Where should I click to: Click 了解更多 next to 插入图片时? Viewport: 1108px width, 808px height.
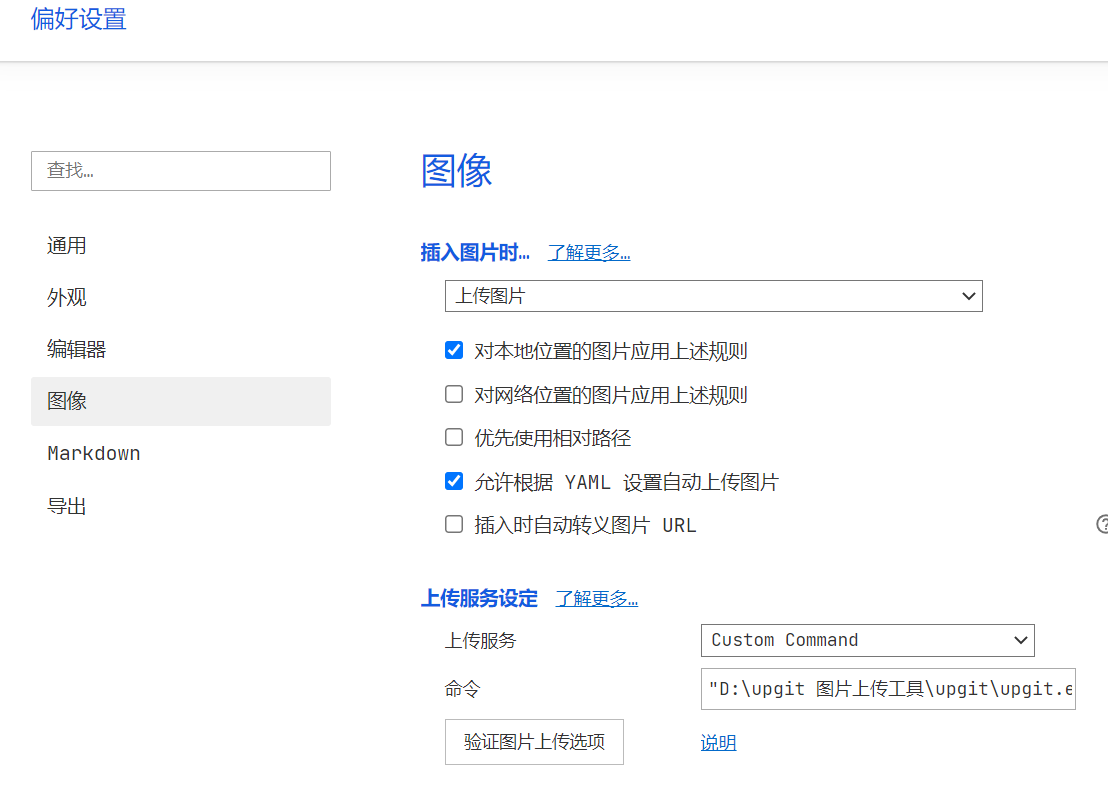[x=589, y=253]
